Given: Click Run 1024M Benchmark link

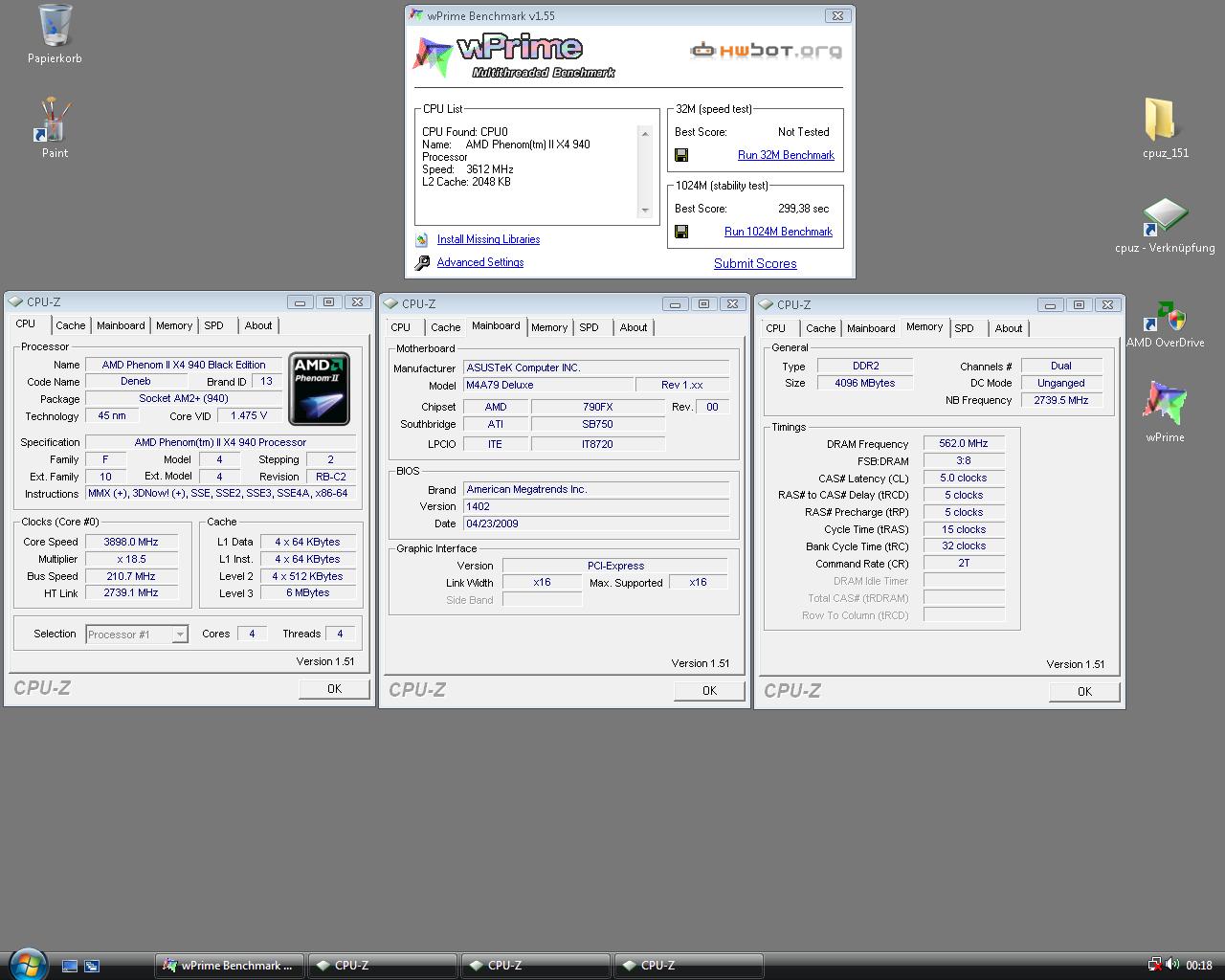Looking at the screenshot, I should [778, 232].
